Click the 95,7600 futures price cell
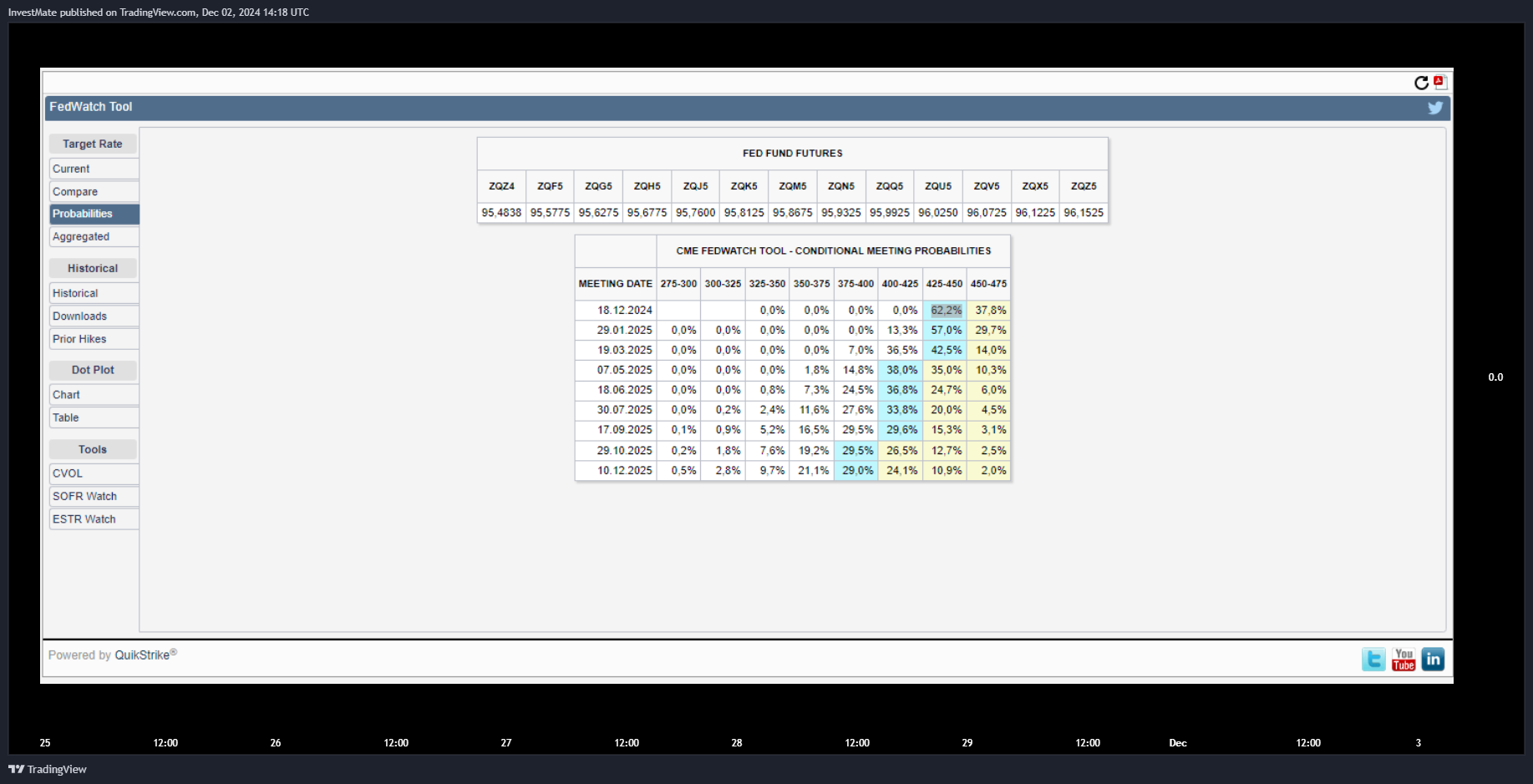The width and height of the screenshot is (1533, 784). click(695, 213)
